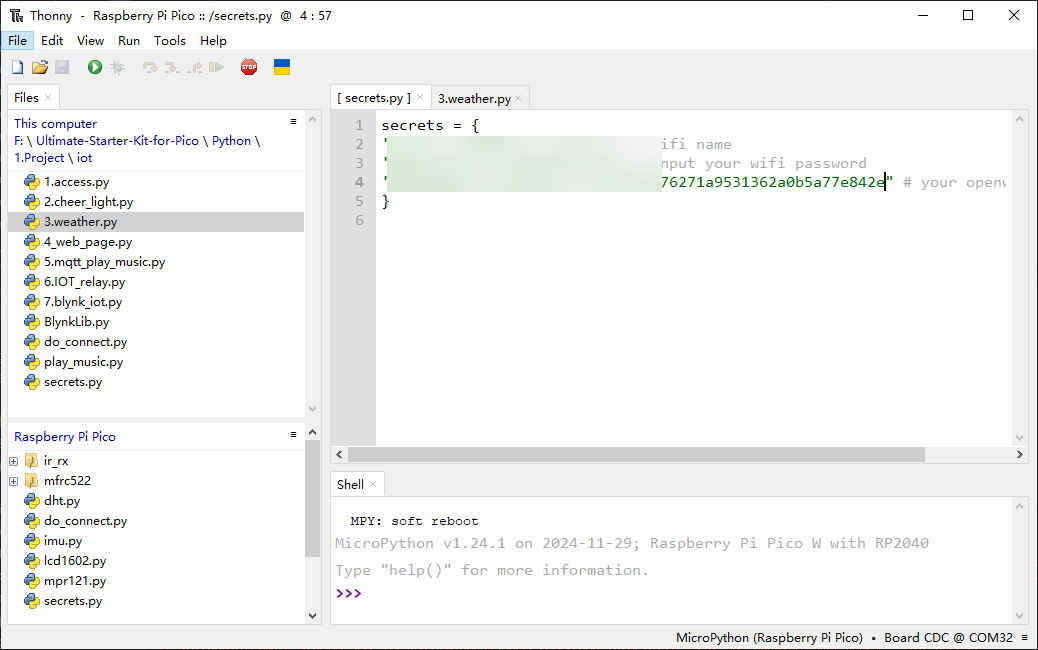The width and height of the screenshot is (1038, 650).
Task: Select 3.weather.py in the file list
Action: (80, 222)
